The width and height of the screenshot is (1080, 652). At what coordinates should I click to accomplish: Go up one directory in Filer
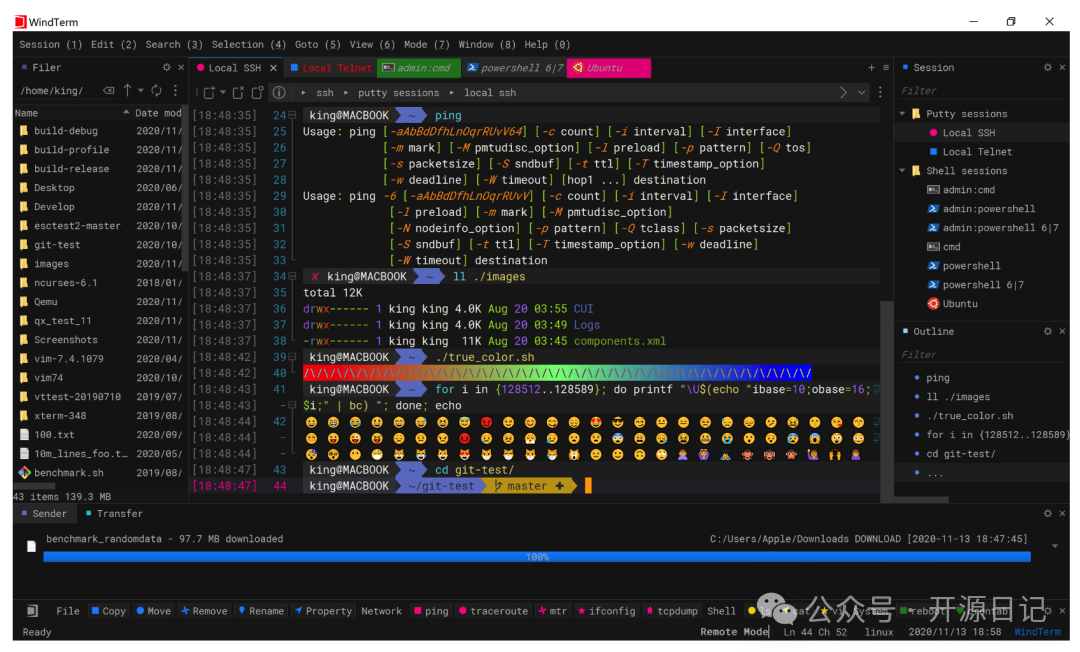pos(127,91)
